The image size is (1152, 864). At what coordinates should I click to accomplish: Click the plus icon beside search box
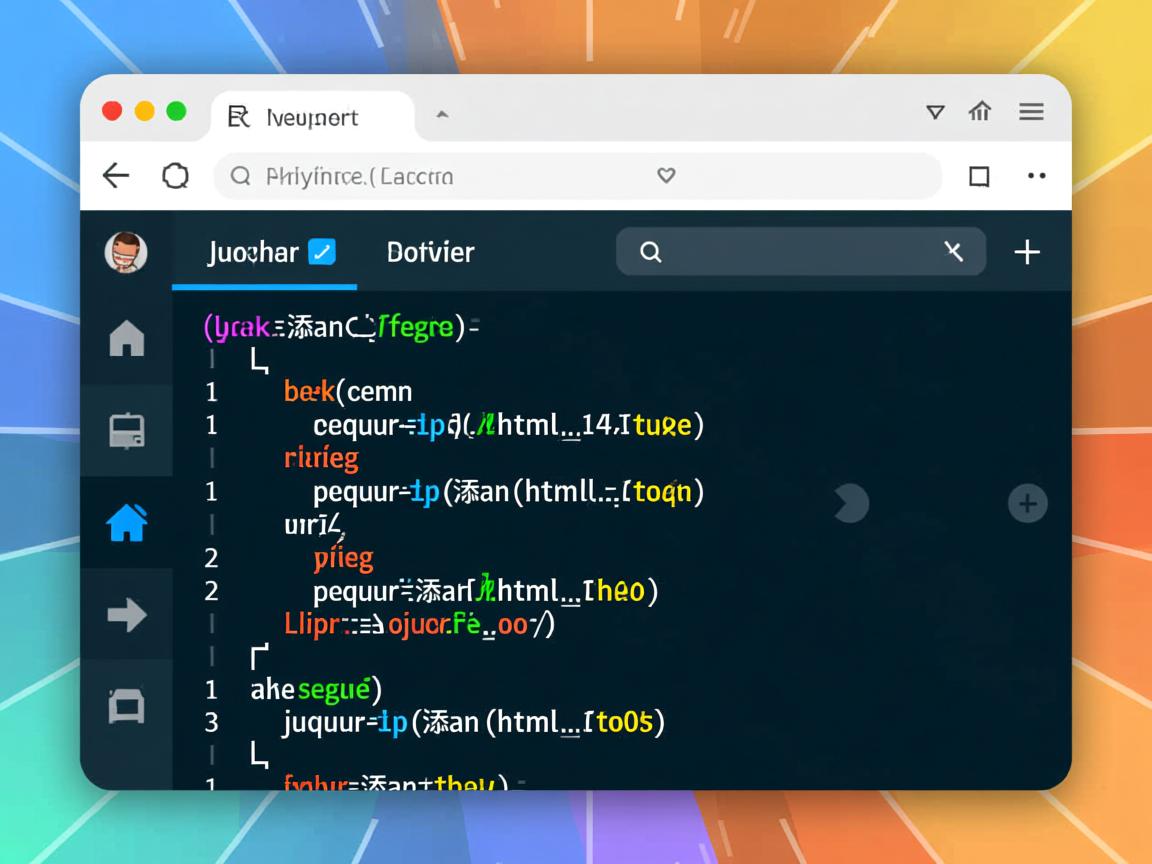1027,252
